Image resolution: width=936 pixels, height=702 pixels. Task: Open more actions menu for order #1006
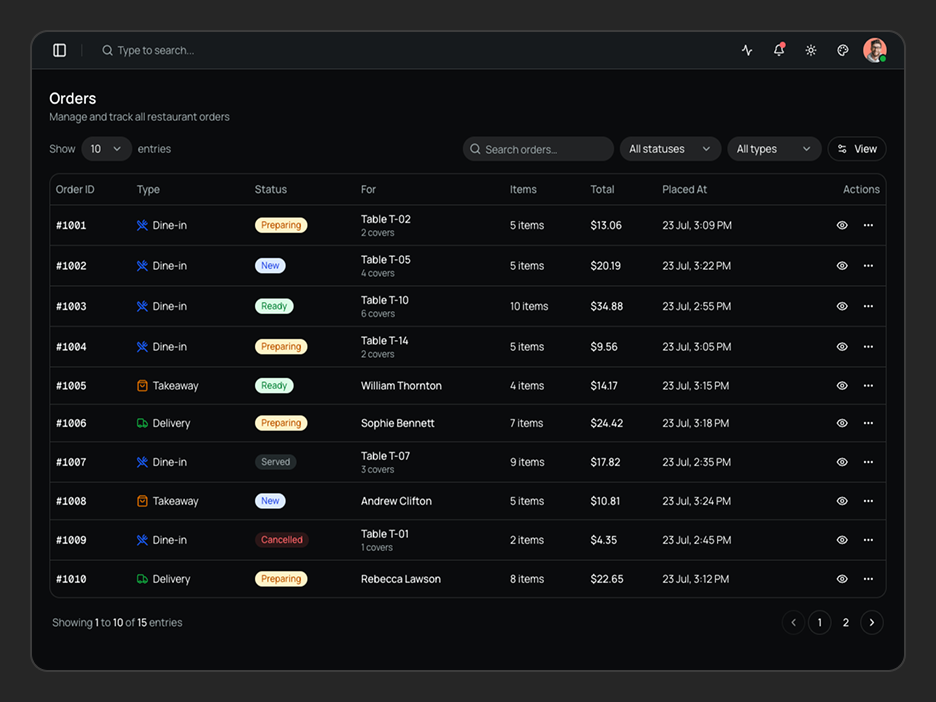point(868,423)
